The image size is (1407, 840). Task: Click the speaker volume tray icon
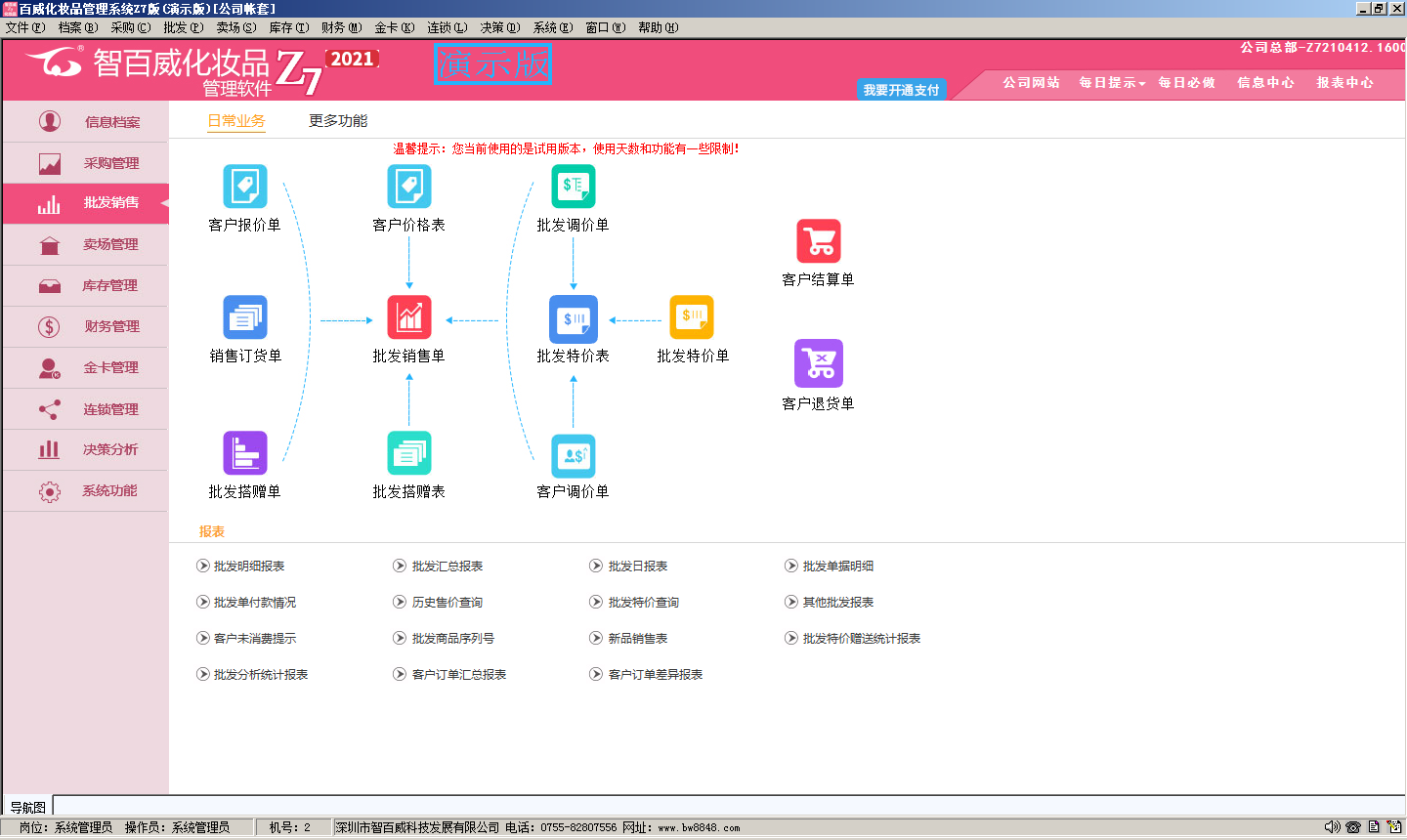pyautogui.click(x=1333, y=827)
